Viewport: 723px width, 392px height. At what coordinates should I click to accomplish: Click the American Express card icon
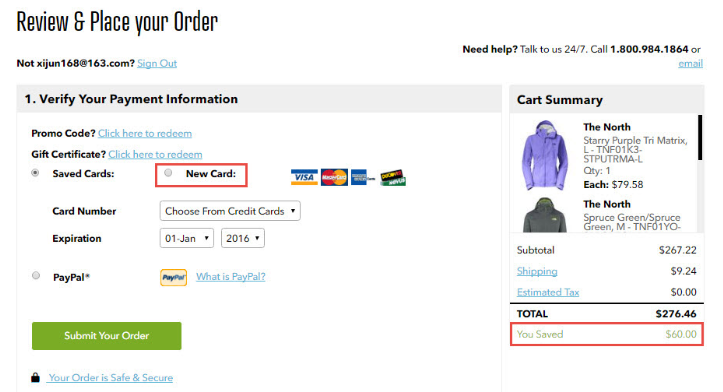362,177
